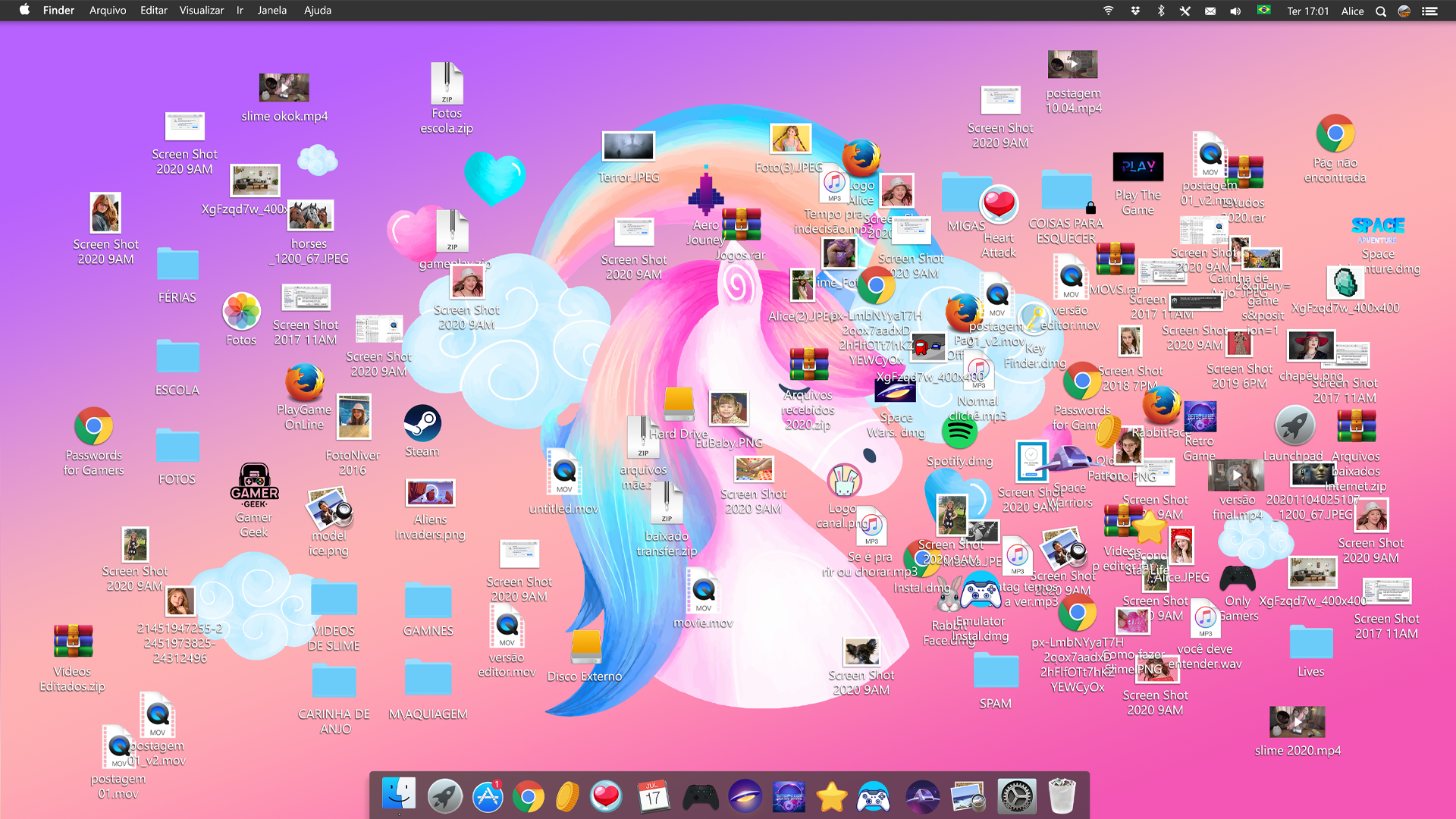This screenshot has height=819, width=1456.
Task: Select the untitled.mov file
Action: click(x=564, y=472)
